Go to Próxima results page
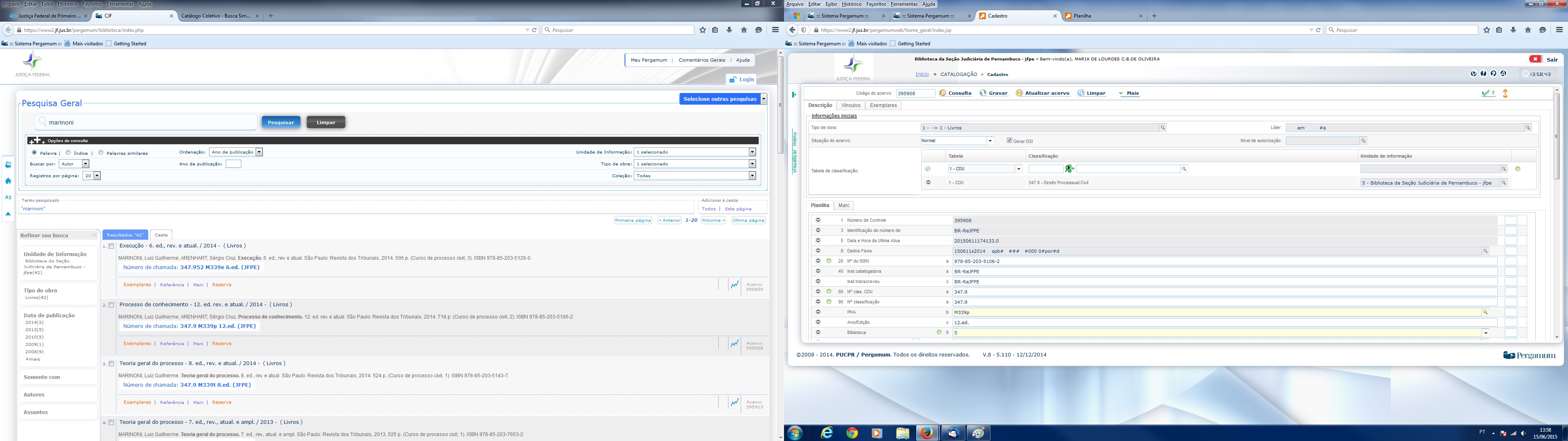 click(x=713, y=220)
